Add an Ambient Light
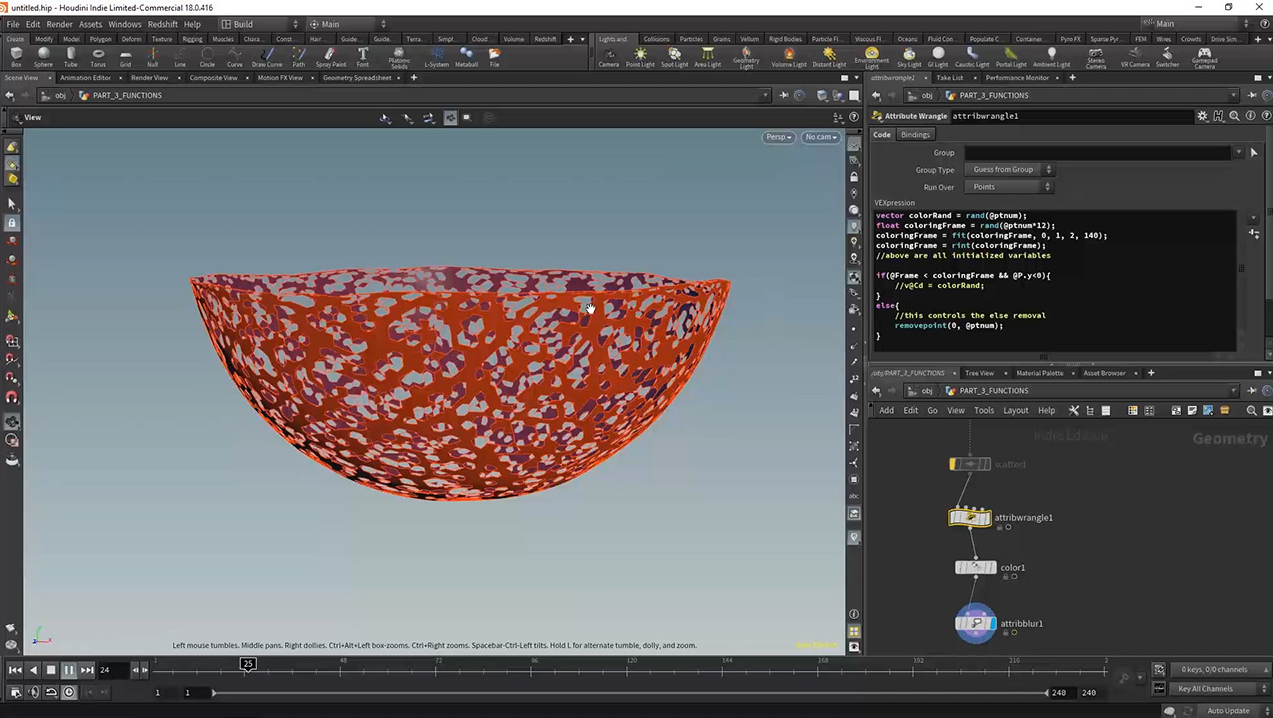Viewport: 1273px width, 718px height. coord(1051,56)
